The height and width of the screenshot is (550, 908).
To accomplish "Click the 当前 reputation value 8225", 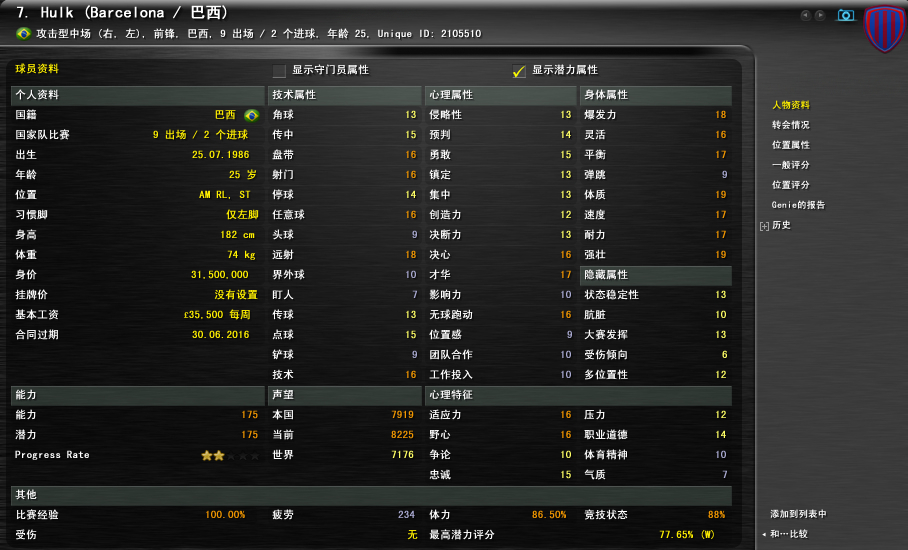I will pos(402,435).
